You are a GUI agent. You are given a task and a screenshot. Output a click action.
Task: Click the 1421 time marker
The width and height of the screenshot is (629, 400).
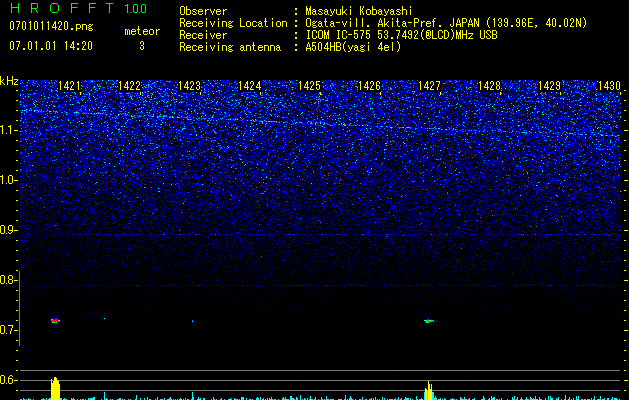69,86
